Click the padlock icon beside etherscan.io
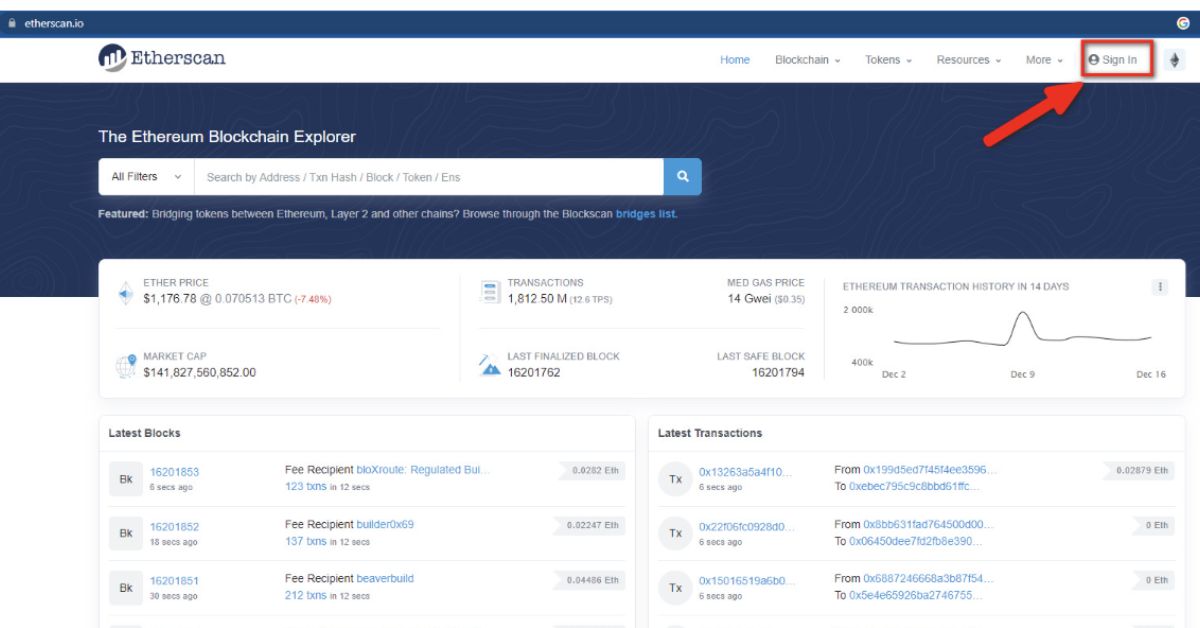Viewport: 1200px width, 628px height. tap(12, 24)
